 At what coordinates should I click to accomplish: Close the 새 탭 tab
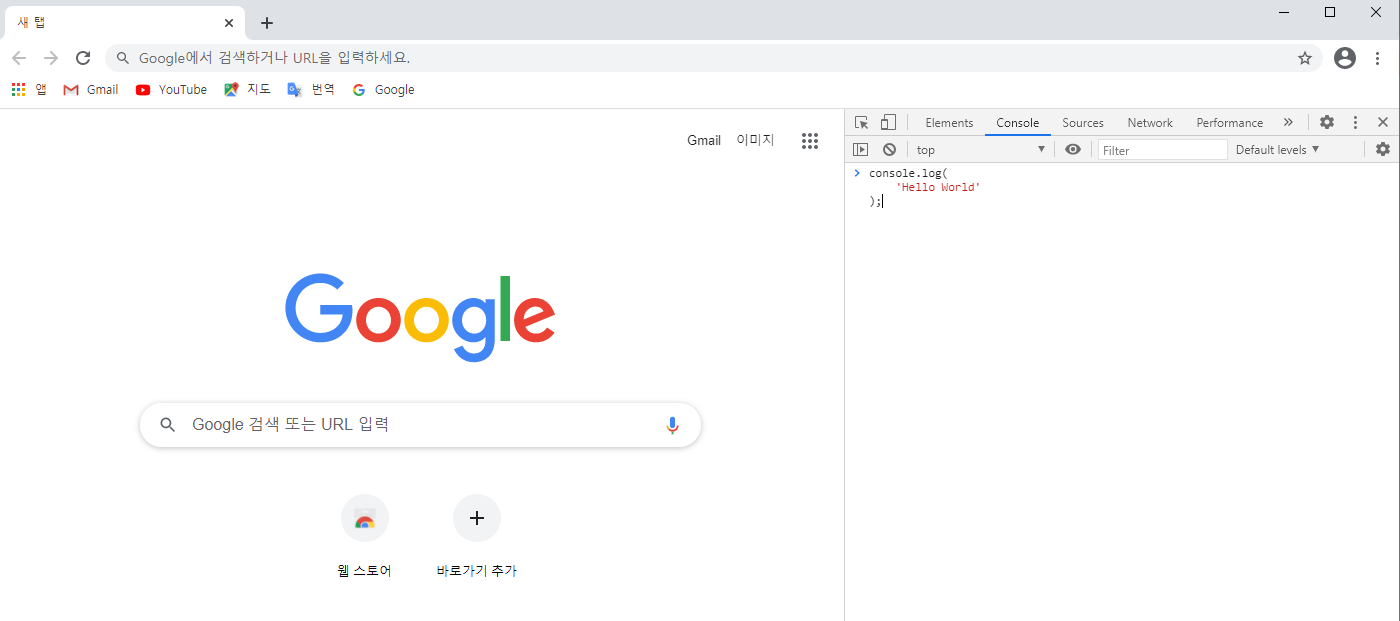click(x=229, y=23)
